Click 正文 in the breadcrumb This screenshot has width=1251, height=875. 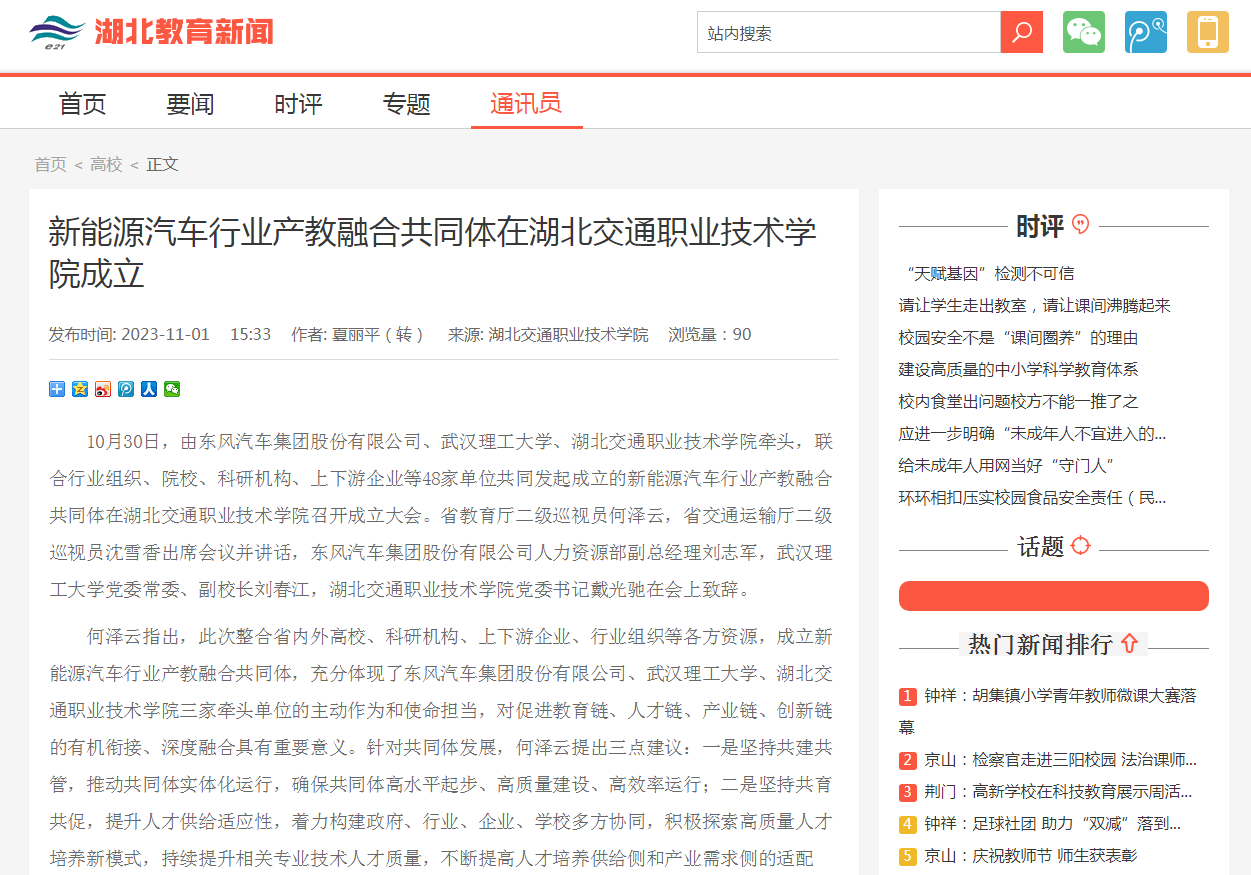tap(163, 164)
